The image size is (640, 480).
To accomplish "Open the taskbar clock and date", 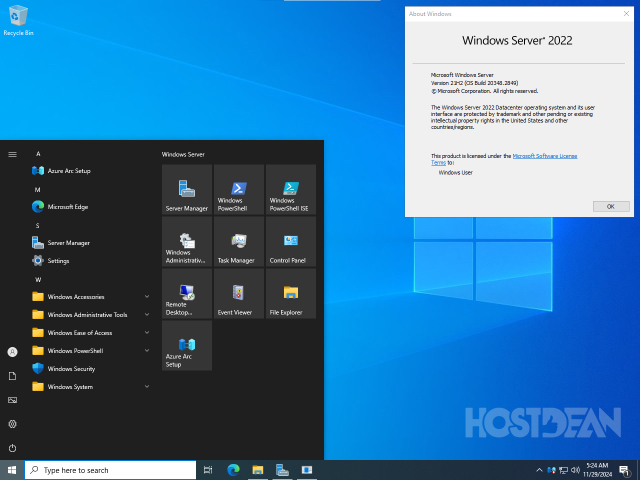I will (597, 470).
